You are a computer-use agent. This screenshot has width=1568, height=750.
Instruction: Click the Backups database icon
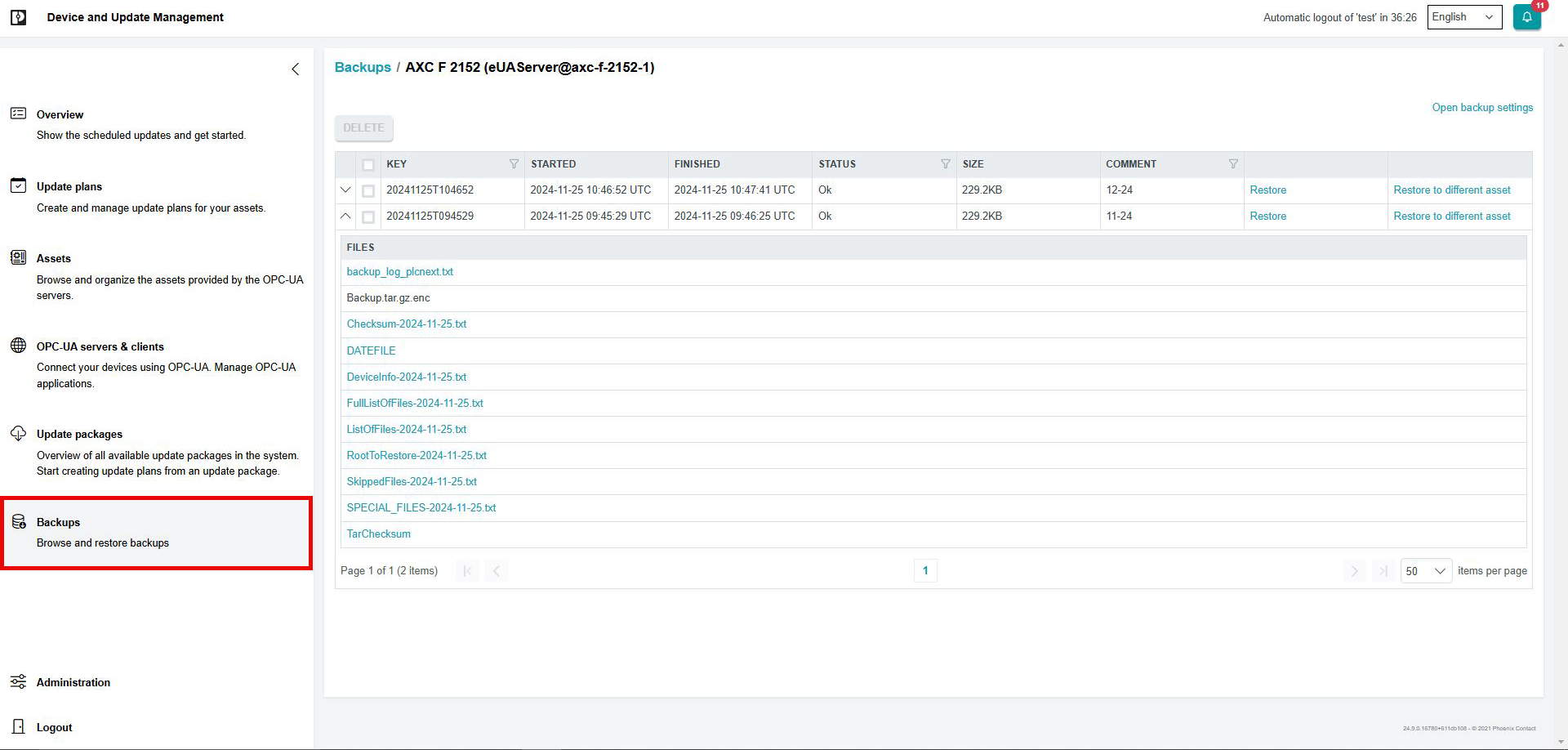point(18,521)
